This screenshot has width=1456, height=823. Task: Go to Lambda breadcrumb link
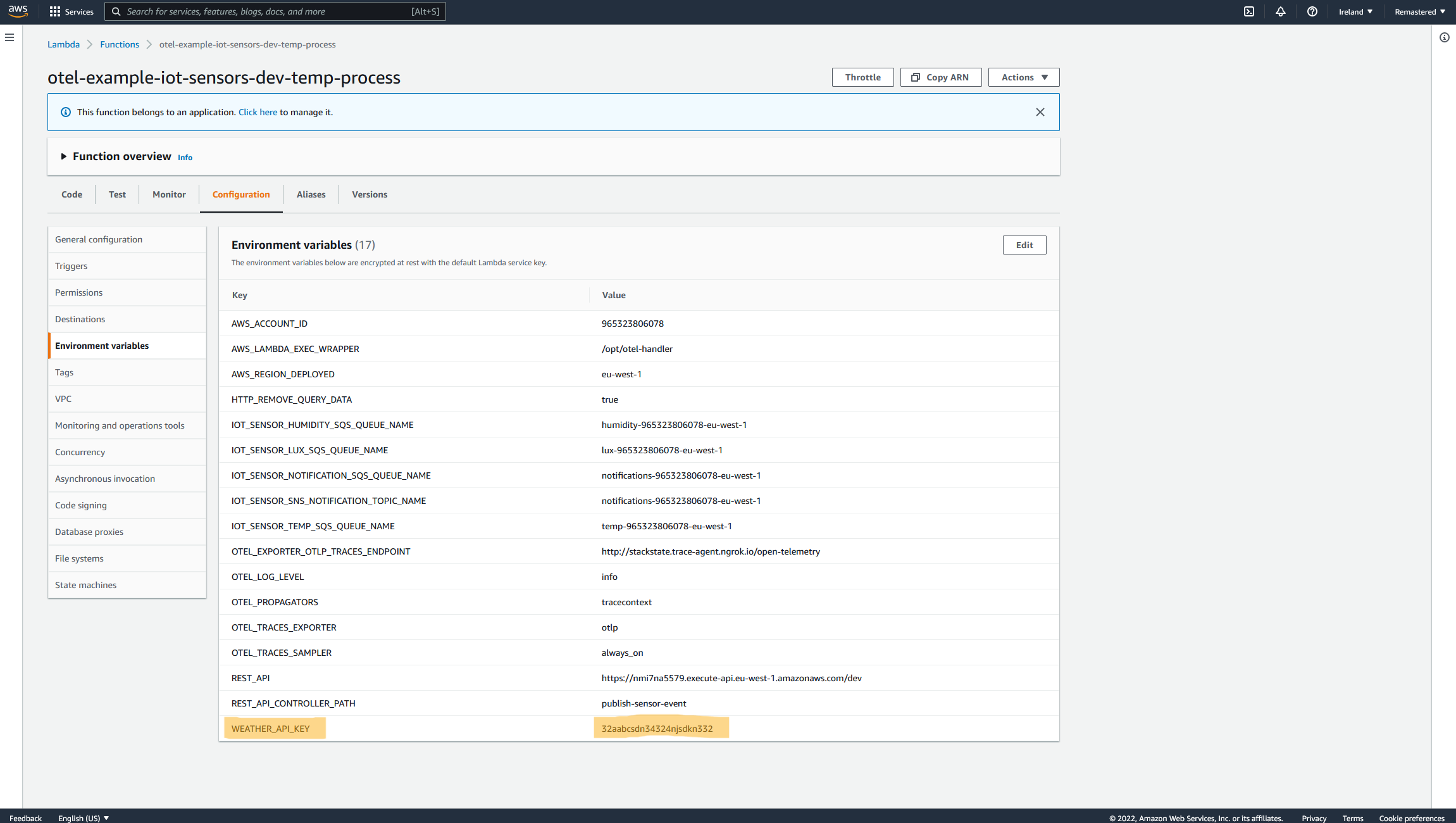pyautogui.click(x=63, y=44)
